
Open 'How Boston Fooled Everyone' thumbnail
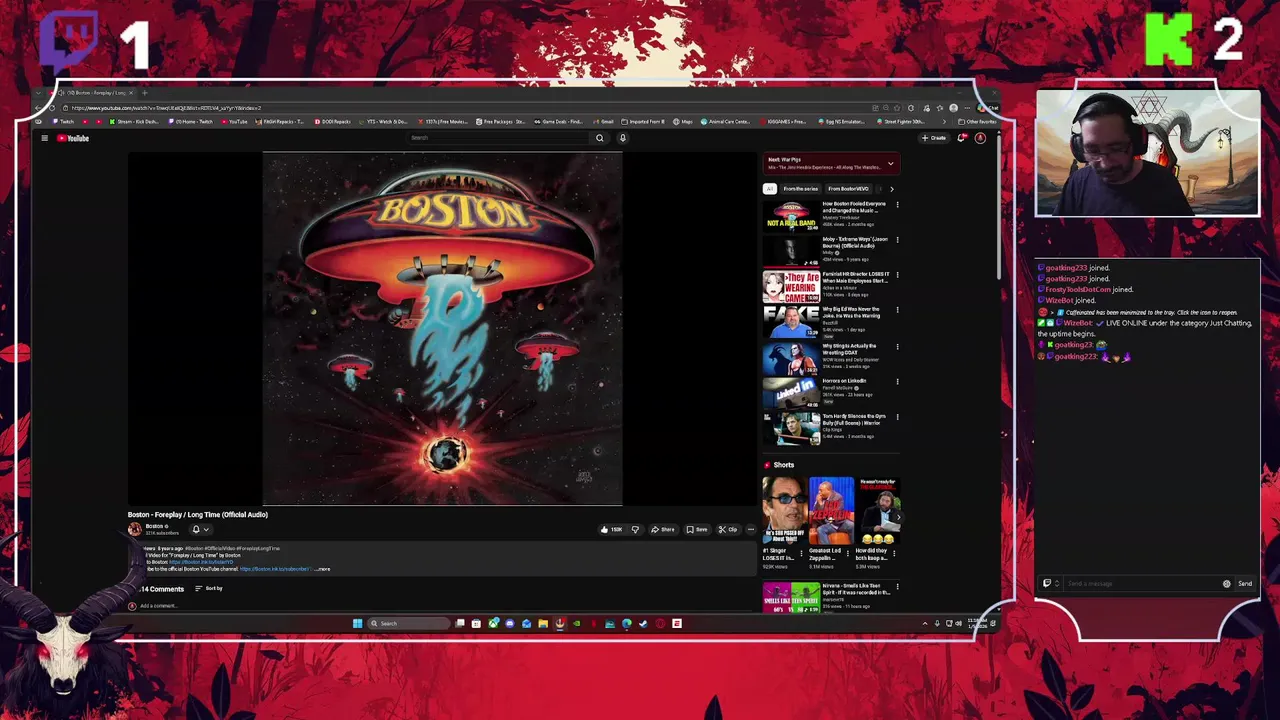tap(791, 215)
